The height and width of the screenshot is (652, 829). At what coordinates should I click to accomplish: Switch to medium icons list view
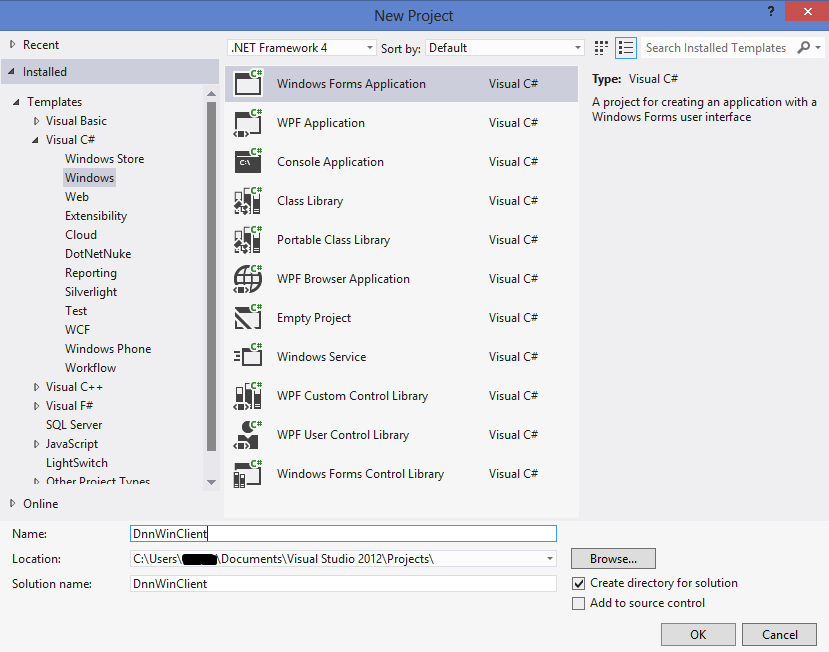[626, 48]
